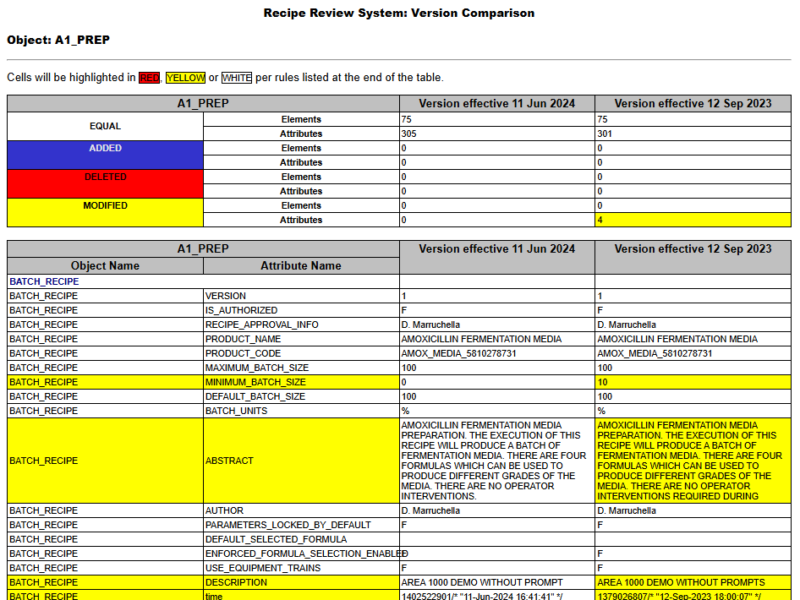Click the unhighlighted abstract text for 11 Jun 2024

coord(497,461)
